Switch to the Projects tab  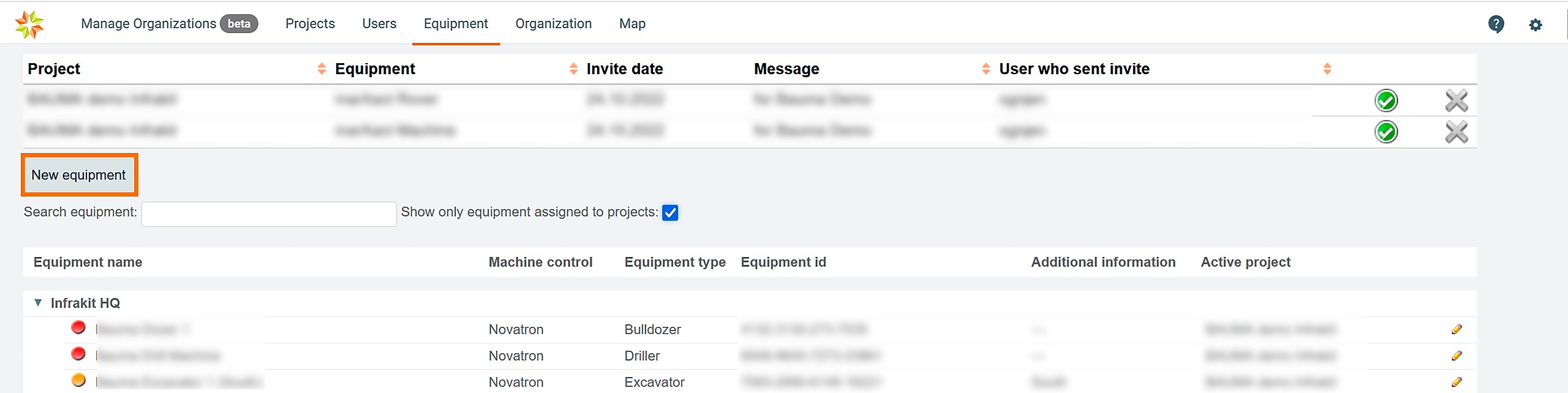point(310,23)
